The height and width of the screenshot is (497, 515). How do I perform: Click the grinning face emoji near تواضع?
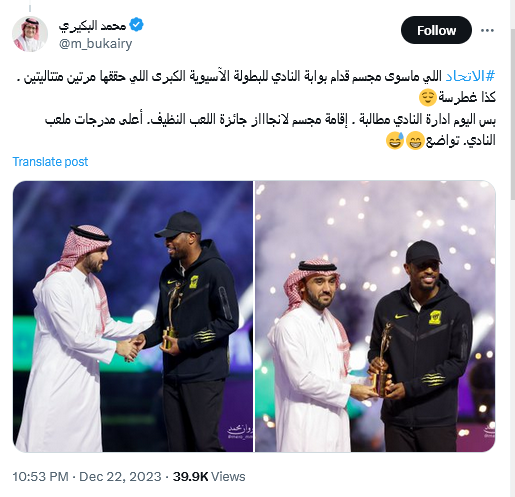point(415,141)
